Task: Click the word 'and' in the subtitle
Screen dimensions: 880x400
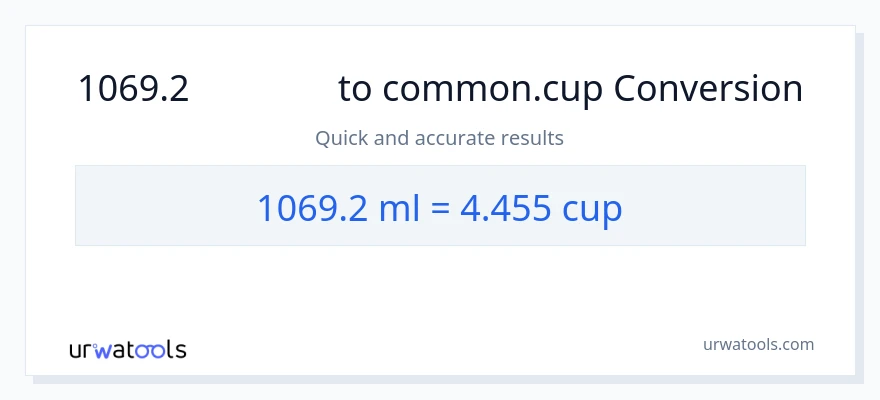Action: 391,138
